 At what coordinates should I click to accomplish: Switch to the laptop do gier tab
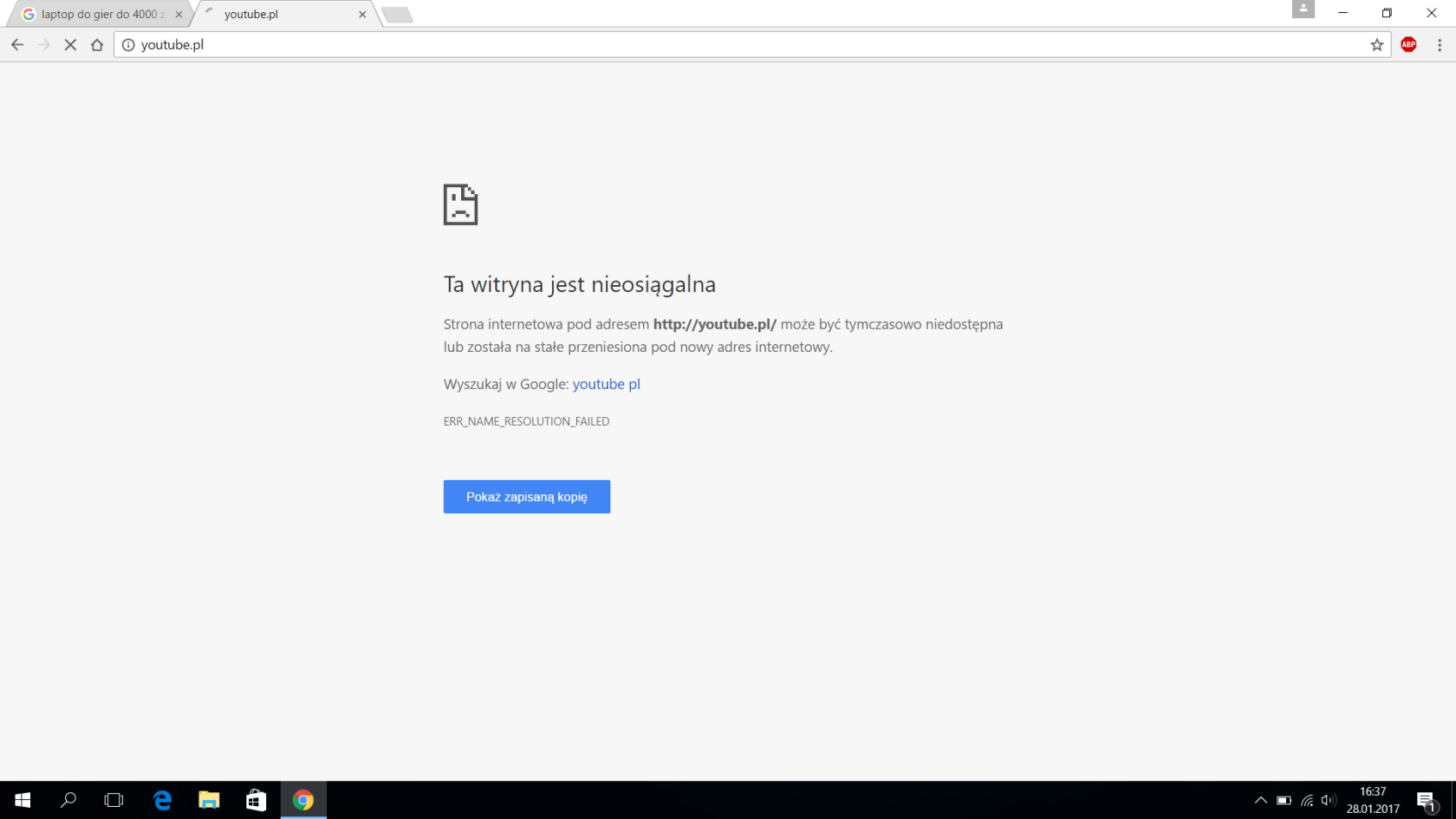(x=98, y=15)
